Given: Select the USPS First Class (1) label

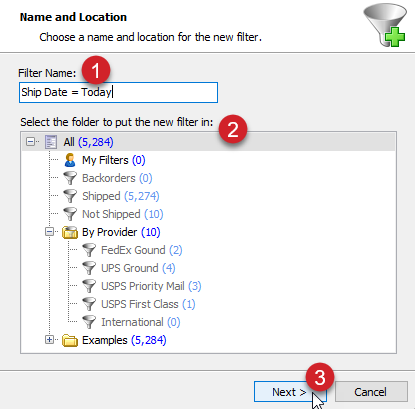Looking at the screenshot, I should pos(148,304).
